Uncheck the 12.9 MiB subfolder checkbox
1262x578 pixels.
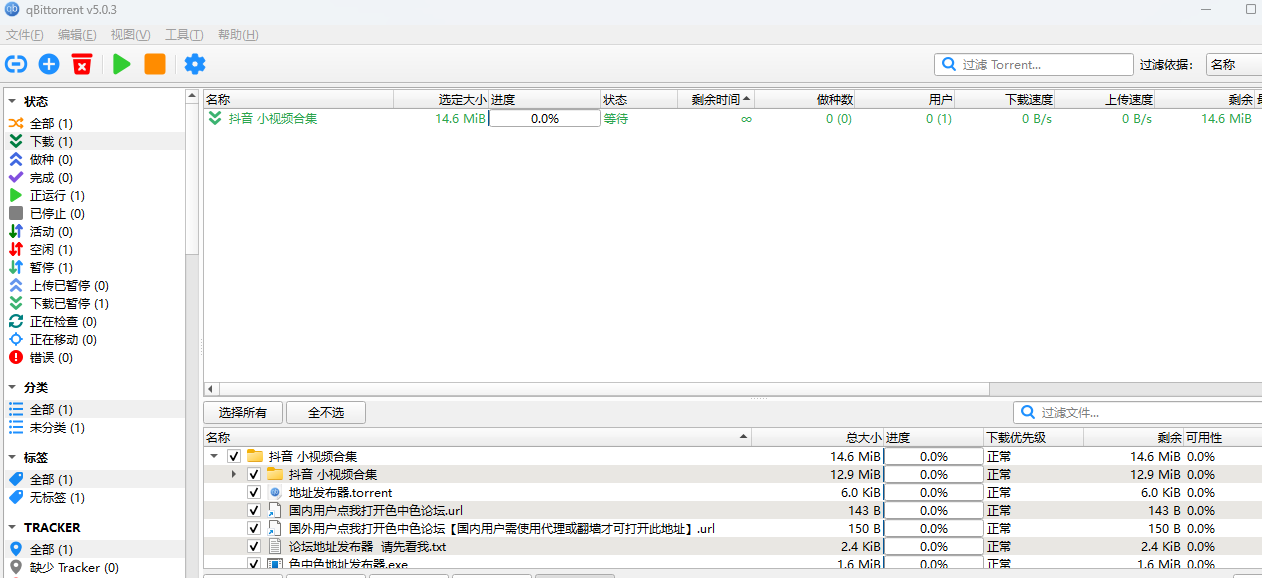click(254, 474)
